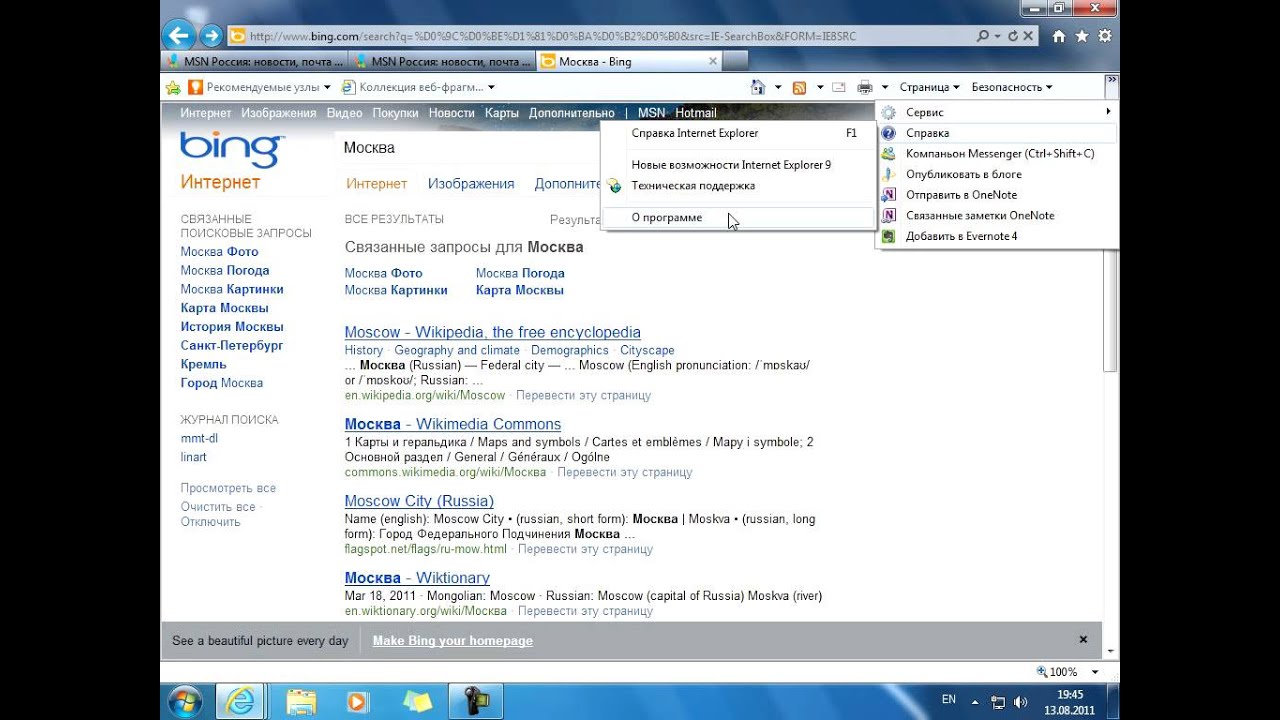
Task: Click Очистить все in search history
Action: [x=218, y=507]
